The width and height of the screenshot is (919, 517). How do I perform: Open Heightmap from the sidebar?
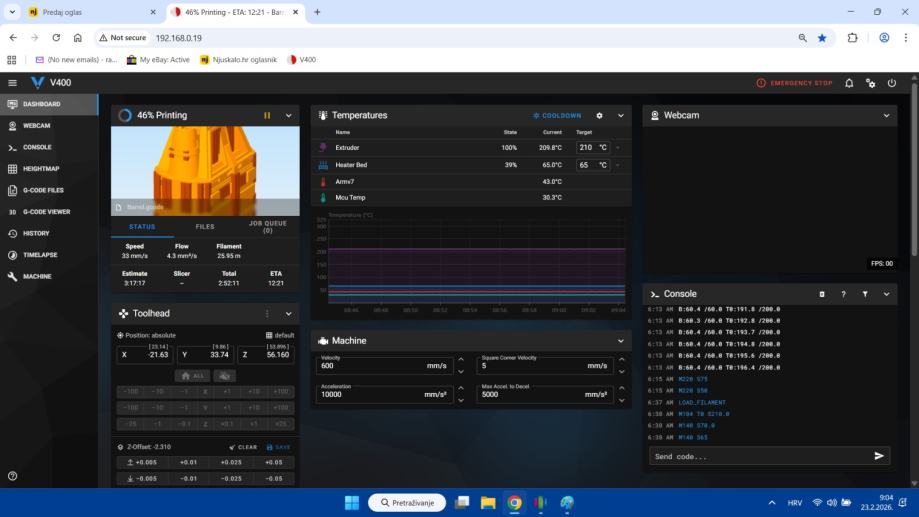tap(41, 168)
